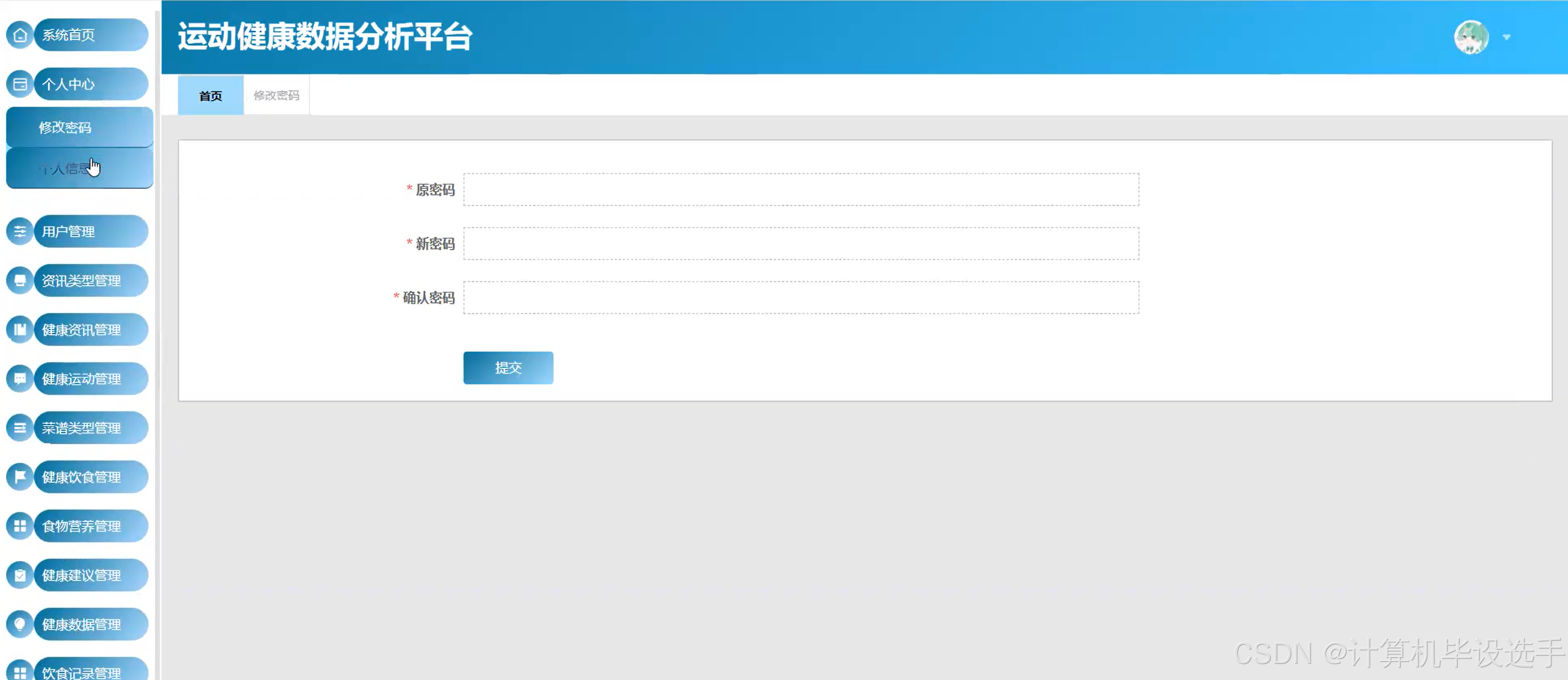
Task: Open 系统首页 menu item
Action: click(x=91, y=35)
